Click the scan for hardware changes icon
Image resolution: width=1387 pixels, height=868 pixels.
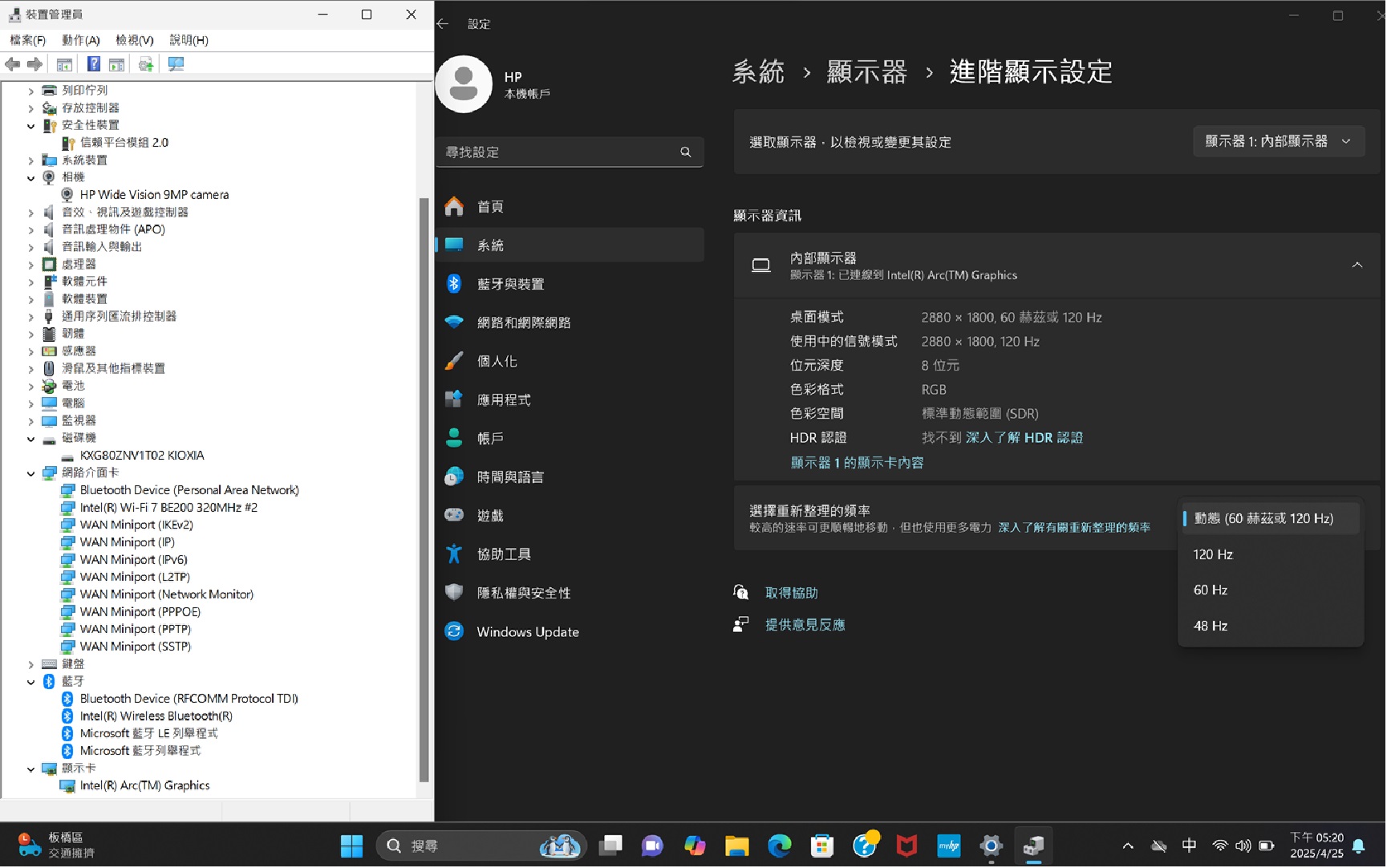pos(176,64)
